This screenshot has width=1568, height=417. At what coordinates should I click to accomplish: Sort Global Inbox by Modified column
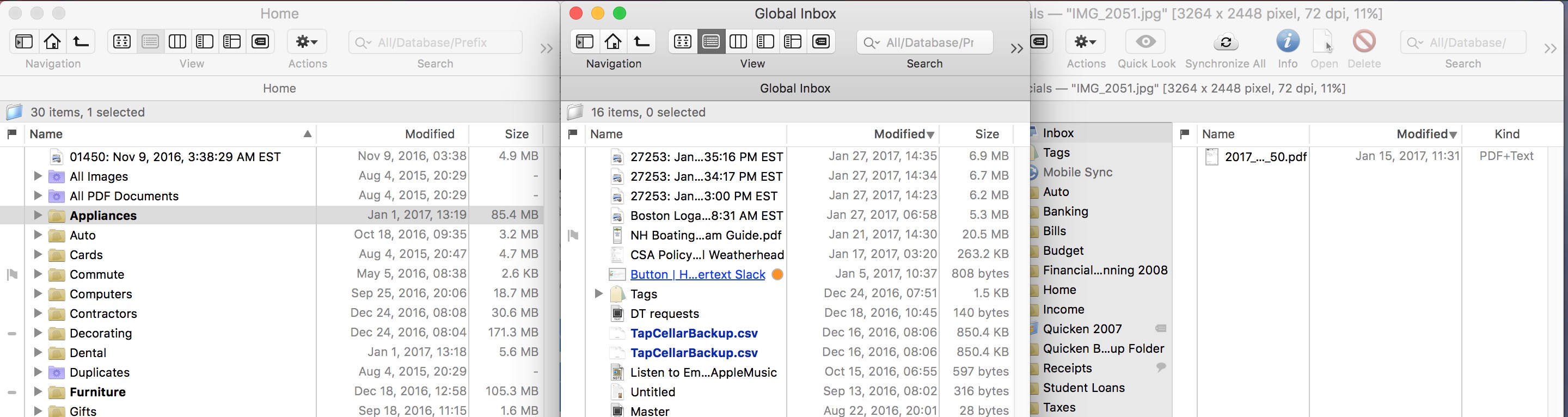[903, 134]
